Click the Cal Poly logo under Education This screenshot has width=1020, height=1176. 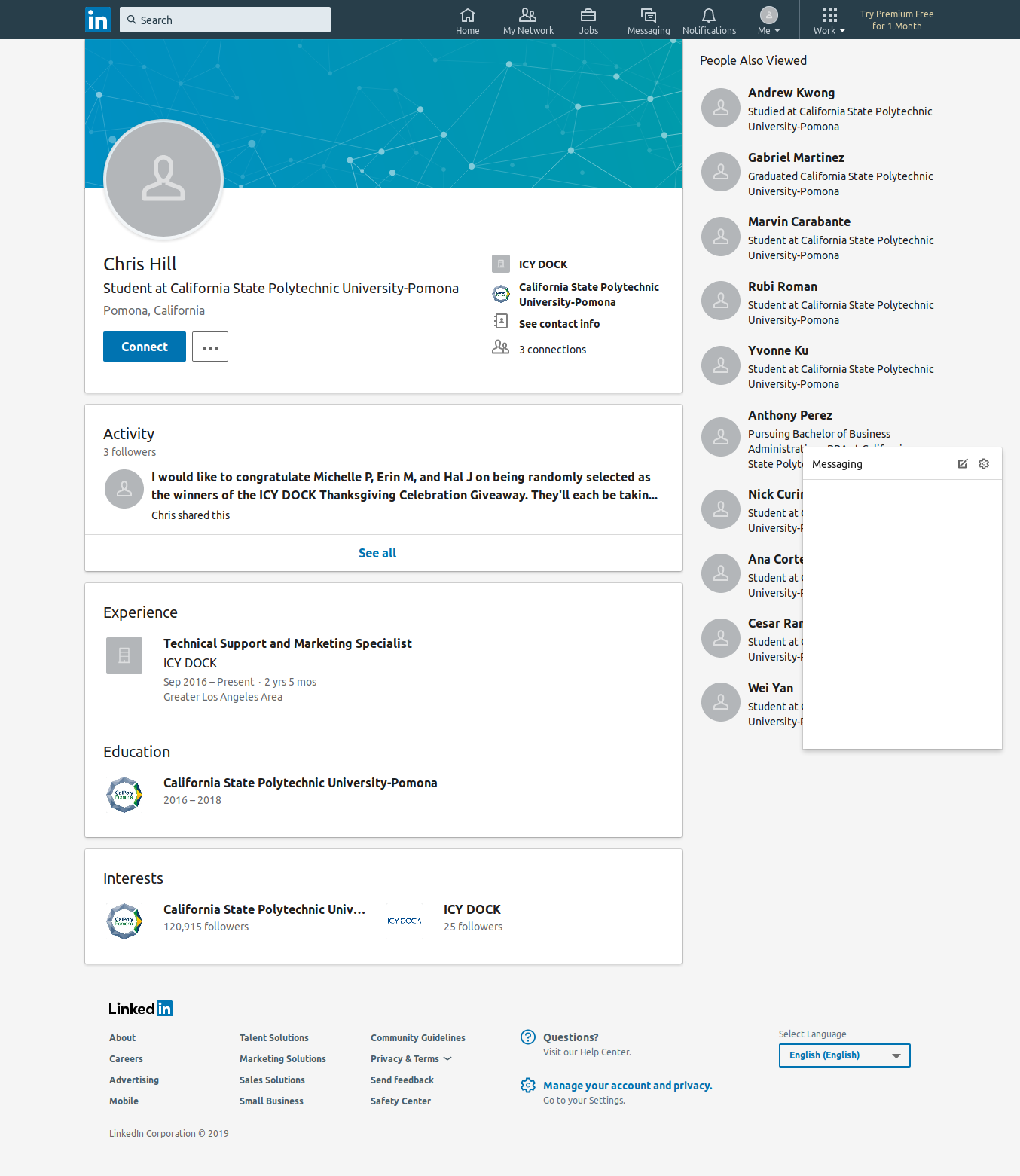pos(124,795)
